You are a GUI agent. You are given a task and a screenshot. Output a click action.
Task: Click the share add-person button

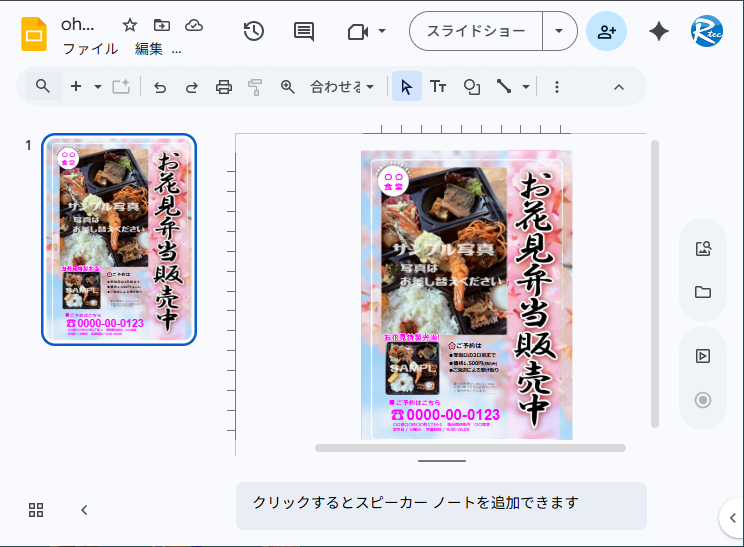606,31
